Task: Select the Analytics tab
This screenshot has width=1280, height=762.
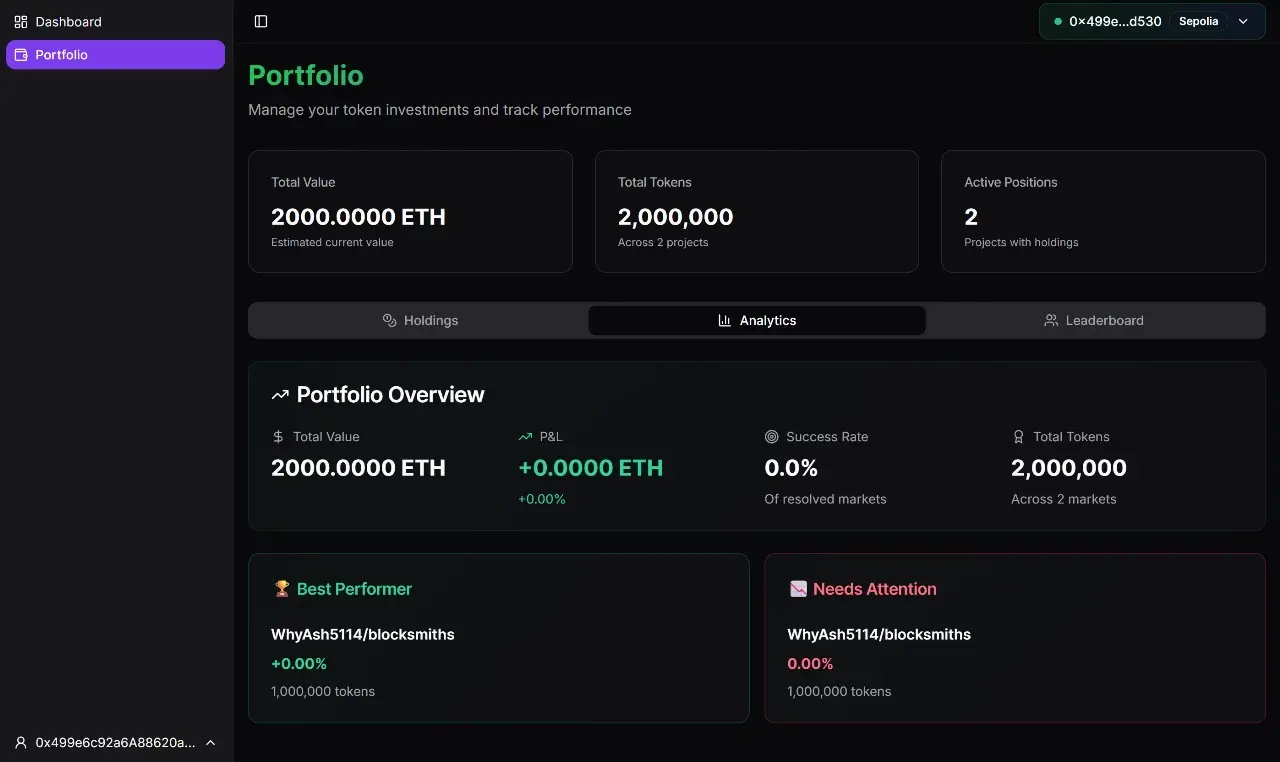Action: pyautogui.click(x=757, y=321)
